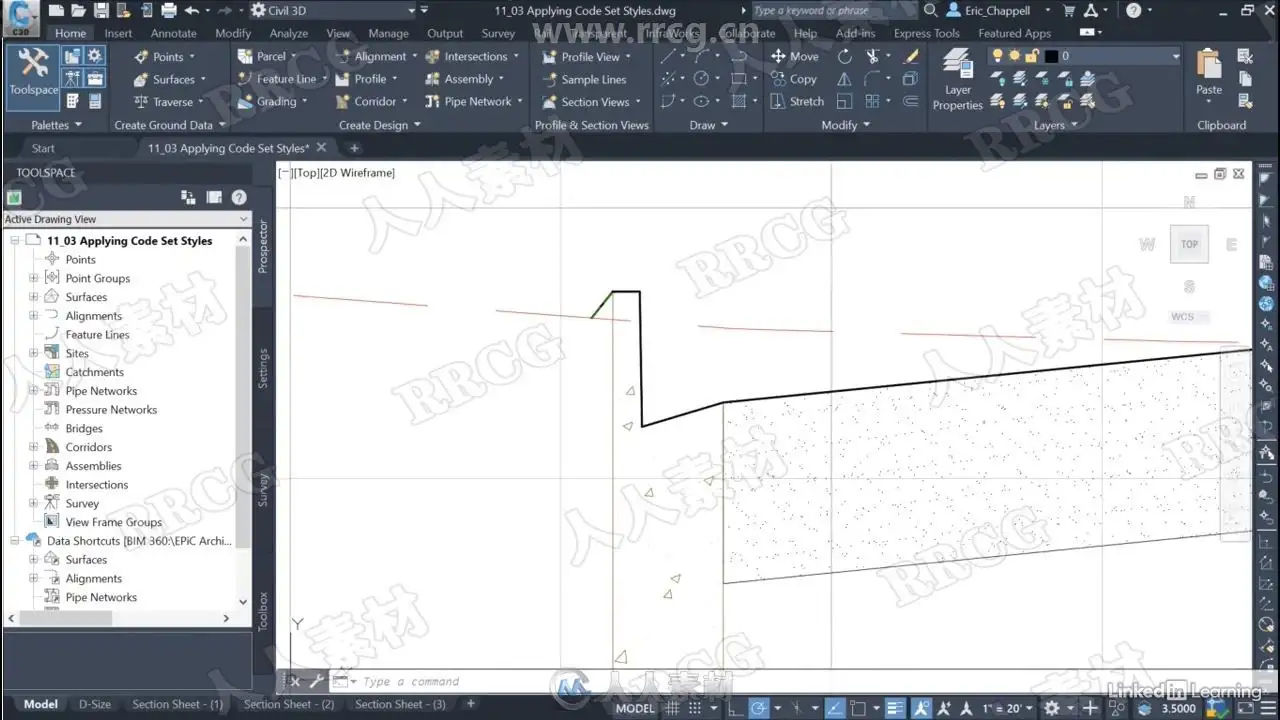Collapse the Data Shortcuts tree node
1280x720 pixels.
point(15,541)
